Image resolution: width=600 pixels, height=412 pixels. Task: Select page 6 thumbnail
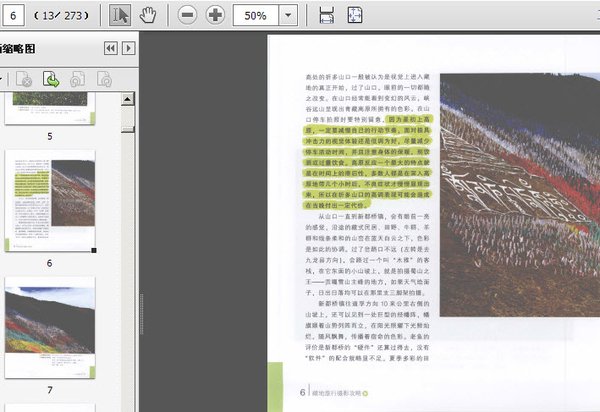tap(50, 201)
